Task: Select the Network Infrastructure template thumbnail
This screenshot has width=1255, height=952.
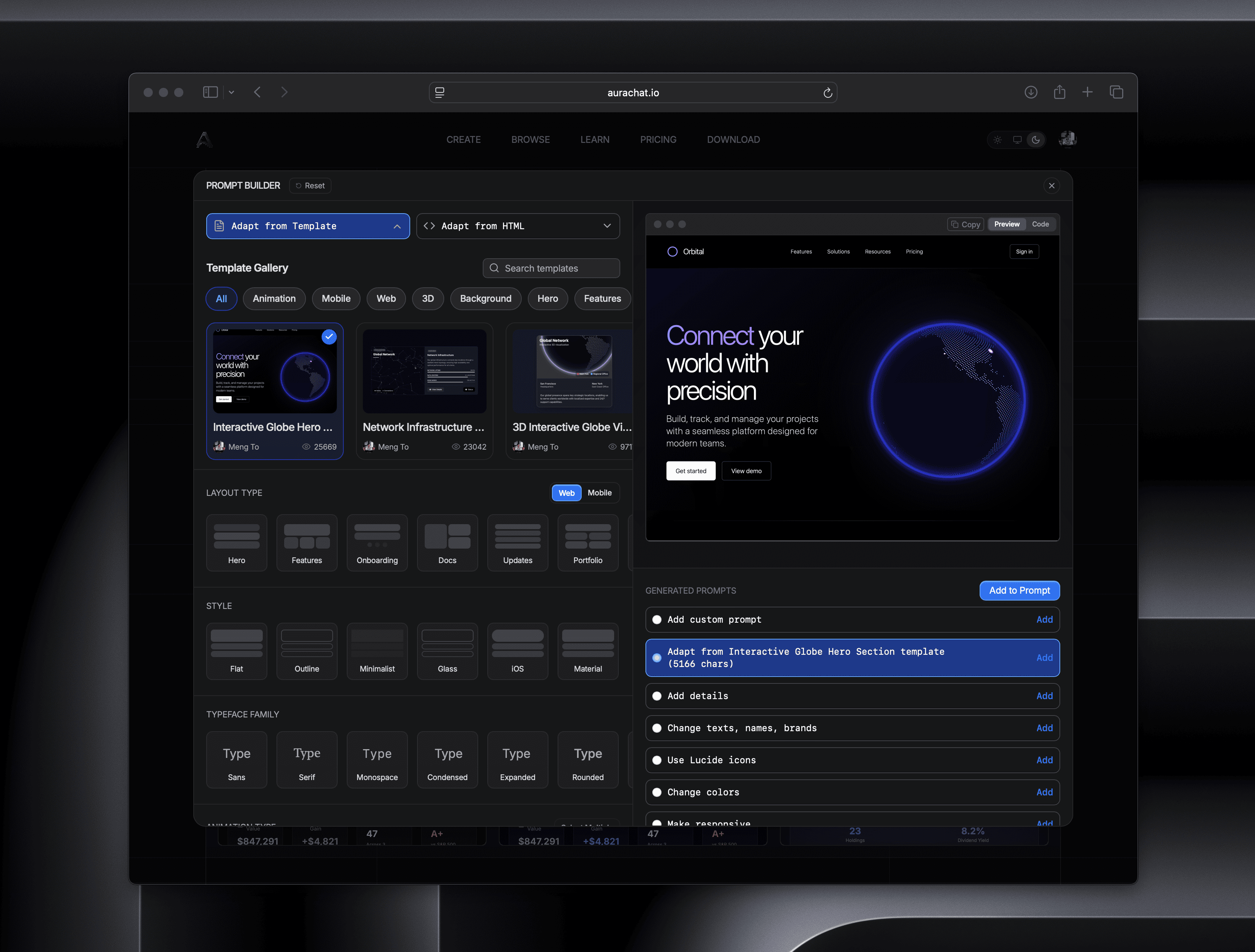Action: 424,371
